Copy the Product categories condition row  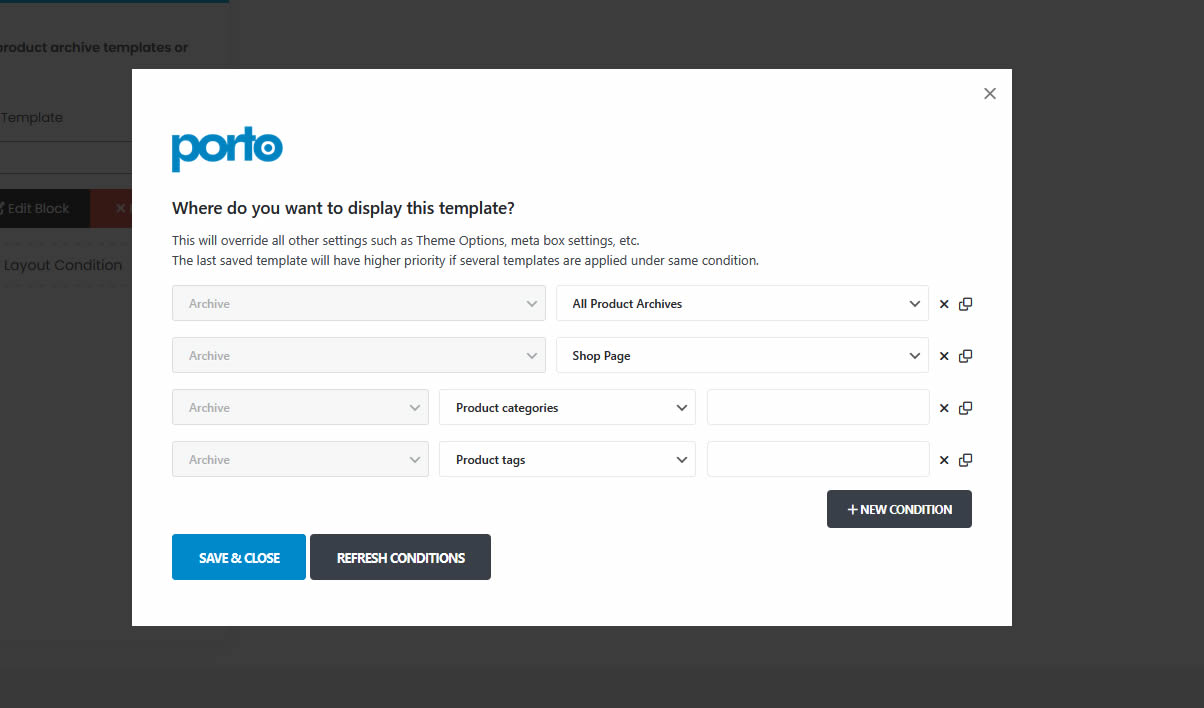(965, 408)
